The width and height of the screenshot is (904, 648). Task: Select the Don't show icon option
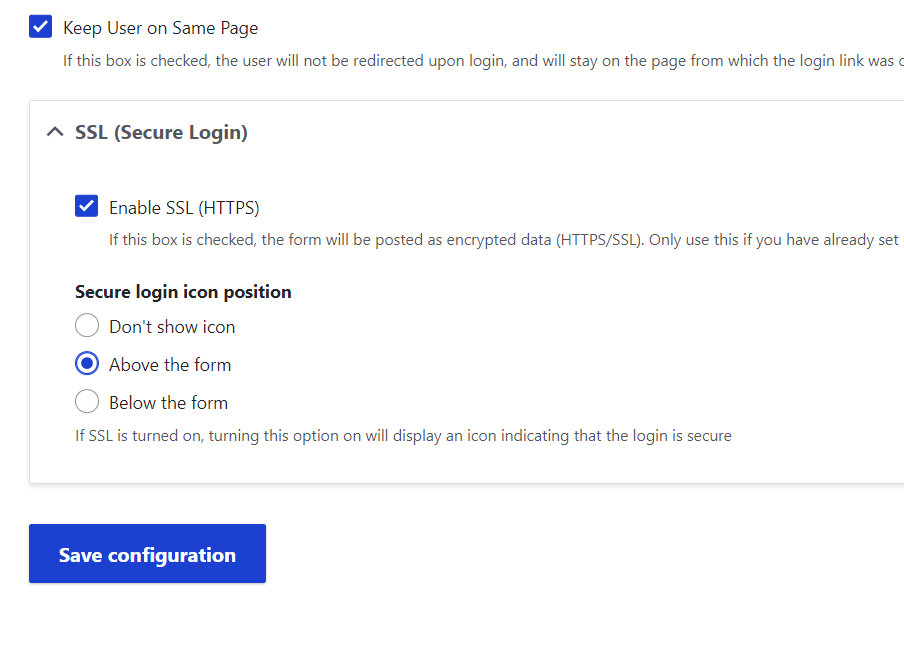87,325
